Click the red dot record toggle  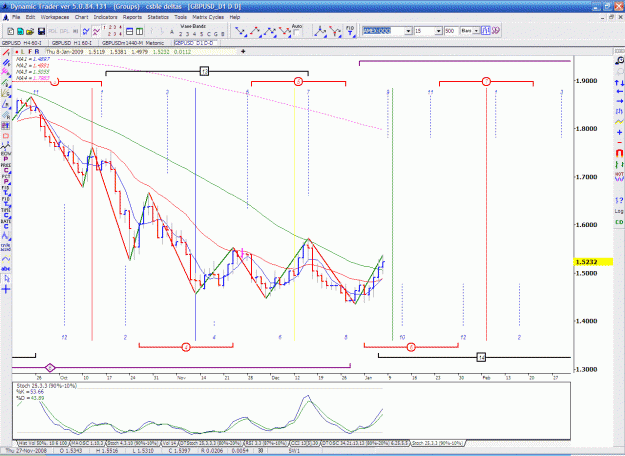pos(17,52)
